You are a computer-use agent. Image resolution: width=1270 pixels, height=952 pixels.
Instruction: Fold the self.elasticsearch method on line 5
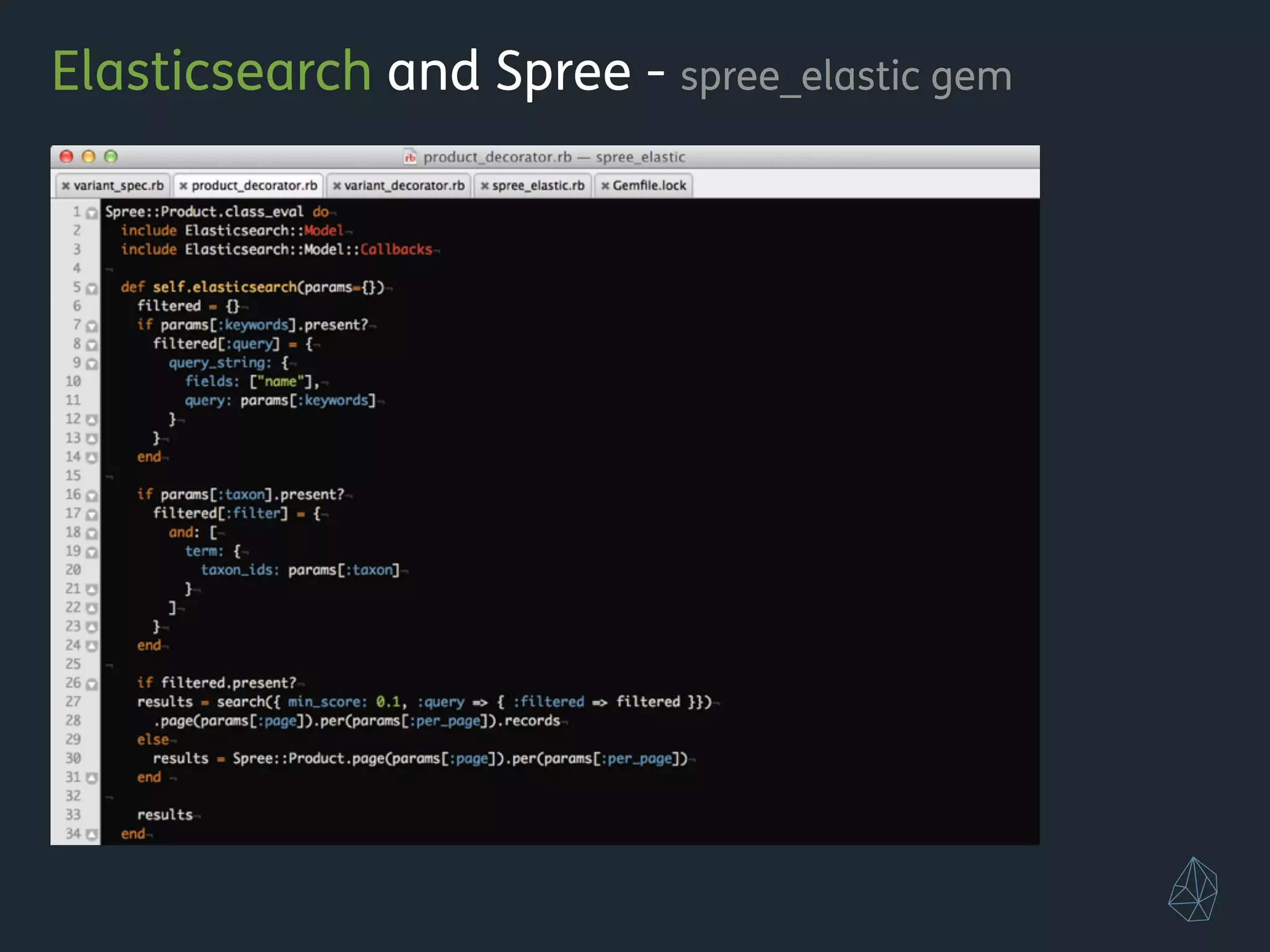[x=92, y=289]
